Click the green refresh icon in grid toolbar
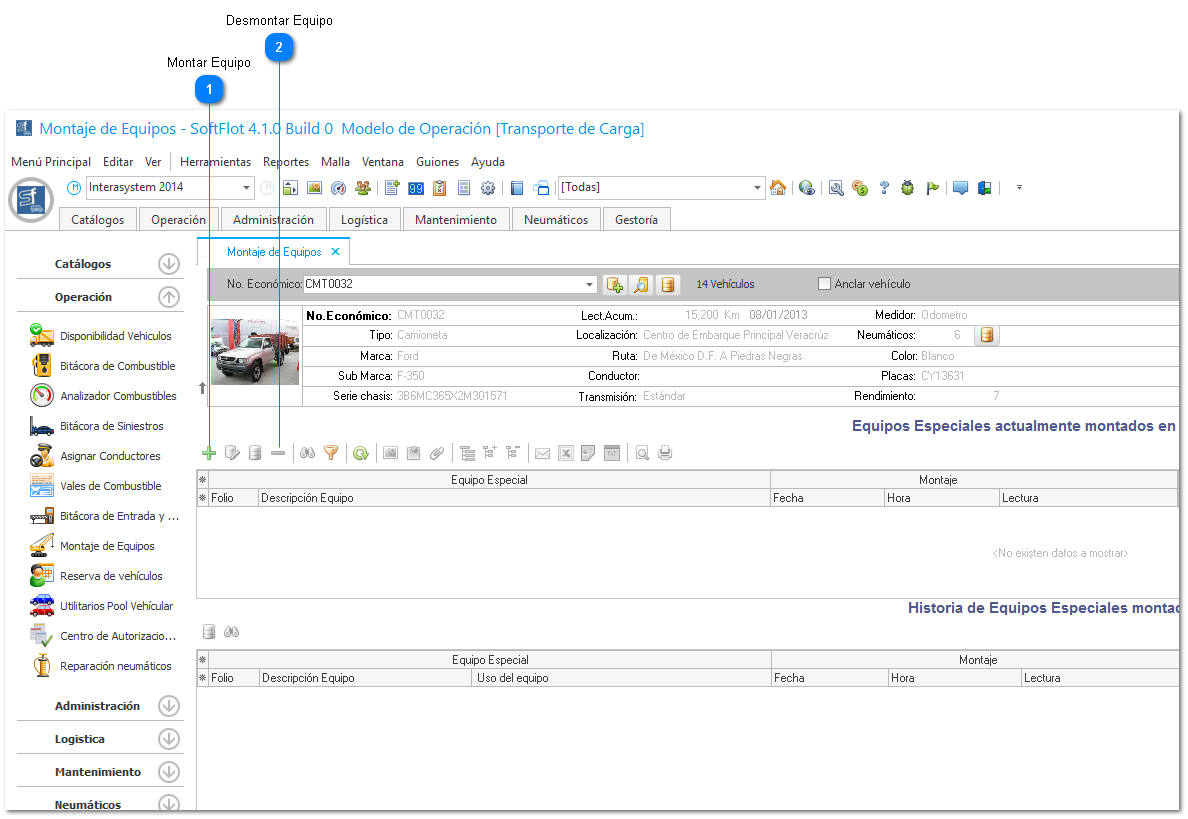Screen dimensions: 1188x819 click(360, 453)
